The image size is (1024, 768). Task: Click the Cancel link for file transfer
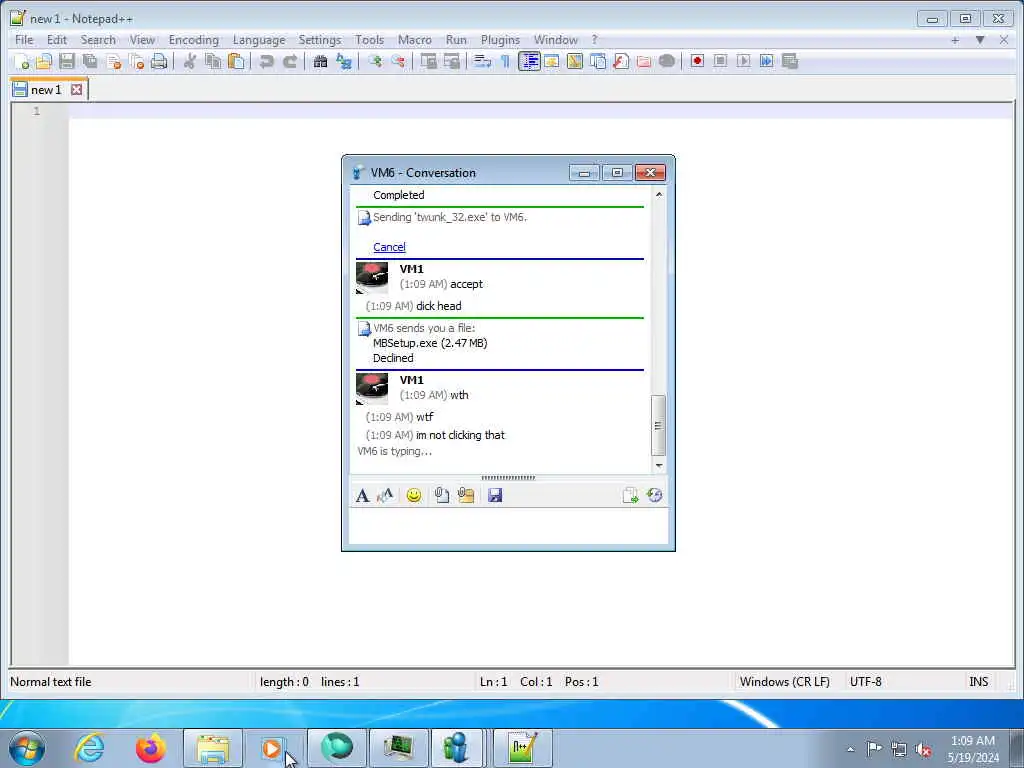(389, 247)
